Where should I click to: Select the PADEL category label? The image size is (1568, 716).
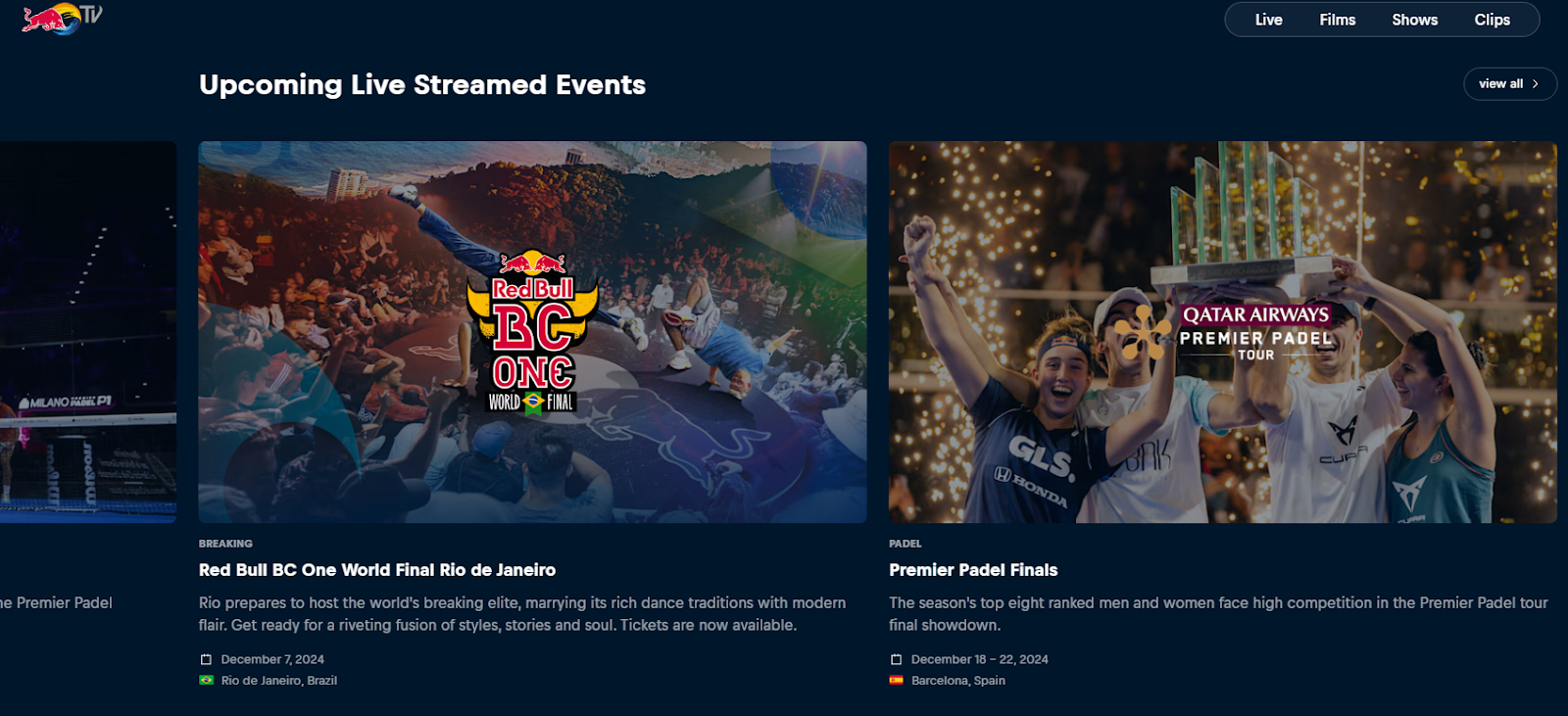coord(906,544)
